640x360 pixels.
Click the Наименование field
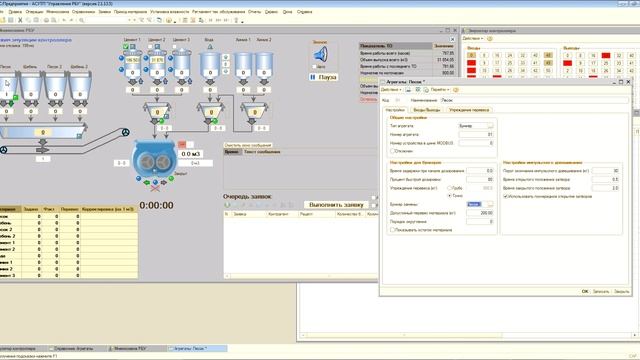(x=534, y=100)
